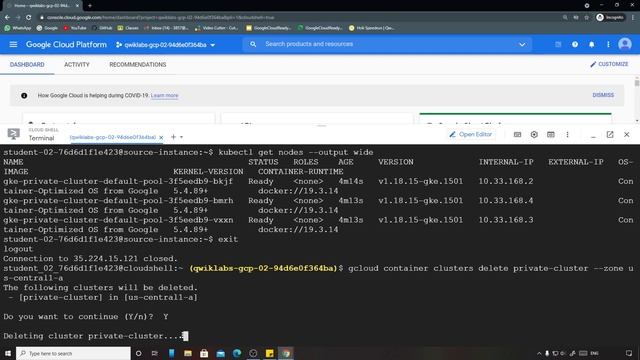The height and width of the screenshot is (360, 640).
Task: Open the Windows Start menu
Action: click(7, 353)
